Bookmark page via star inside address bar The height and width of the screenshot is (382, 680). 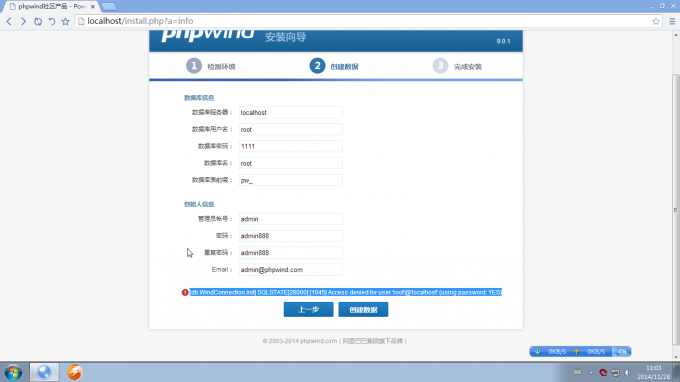[656, 21]
